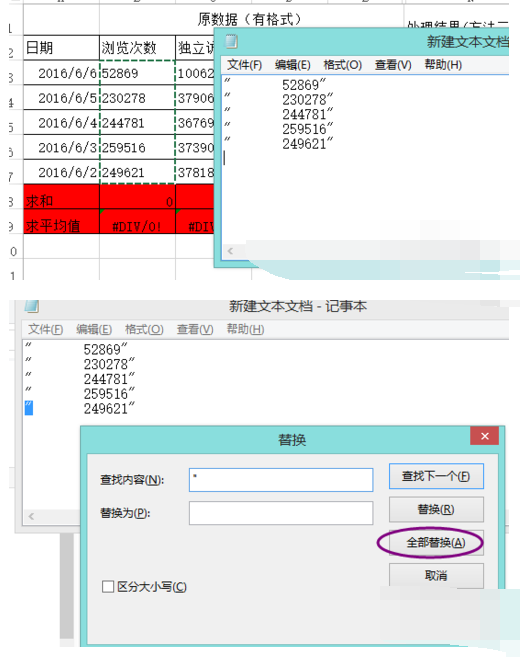Click the red 求平均值 cell
This screenshot has height=657, width=522.
[x=62, y=221]
